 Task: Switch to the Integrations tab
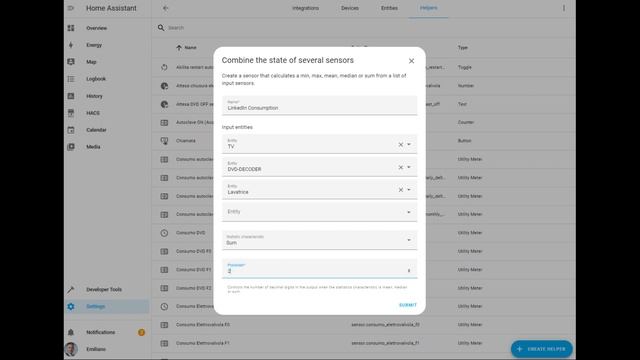pos(305,8)
